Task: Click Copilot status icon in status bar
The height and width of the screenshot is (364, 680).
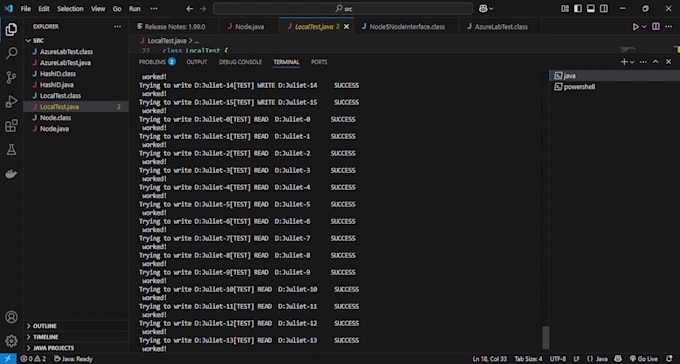Action: 618,359
